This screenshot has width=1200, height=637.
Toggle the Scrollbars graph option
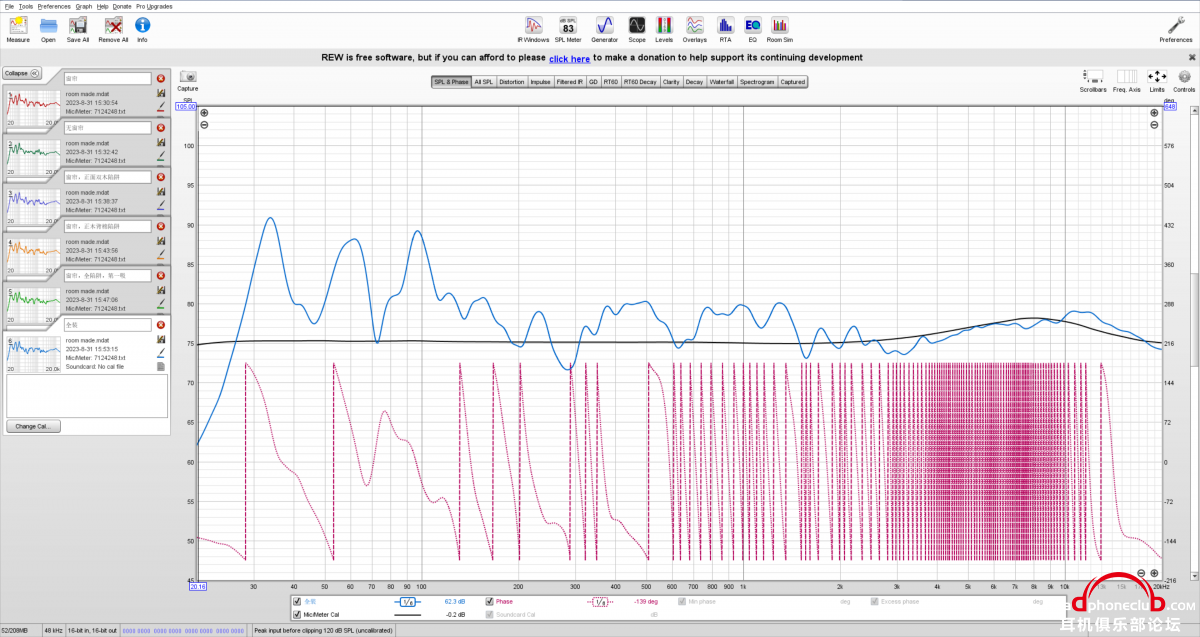point(1093,76)
